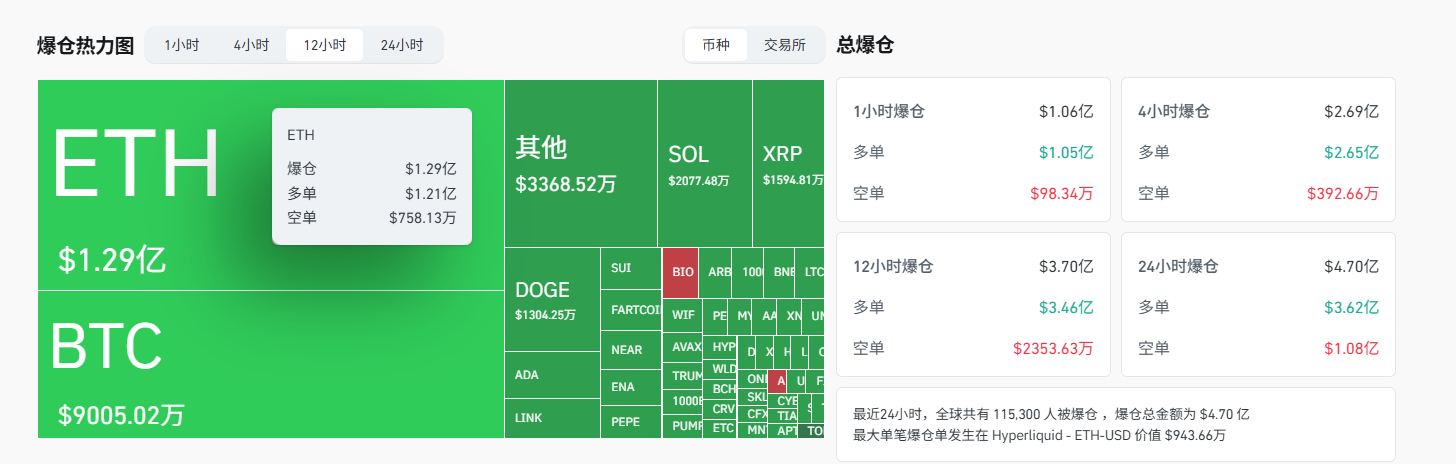The image size is (1456, 464).
Task: Select the FARTCOIN heatmap cell
Action: pyautogui.click(x=631, y=310)
